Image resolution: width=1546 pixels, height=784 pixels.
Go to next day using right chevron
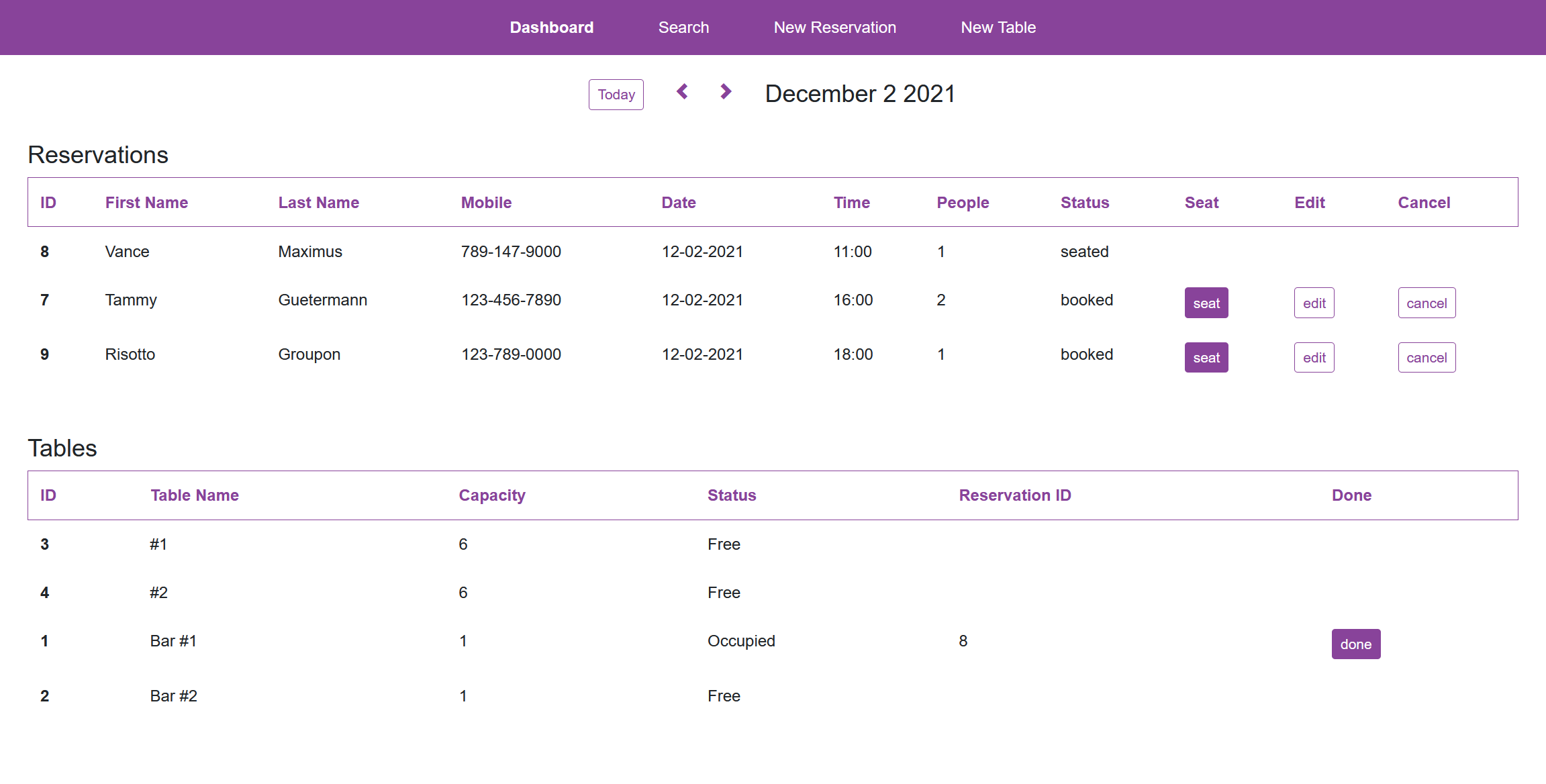point(726,93)
